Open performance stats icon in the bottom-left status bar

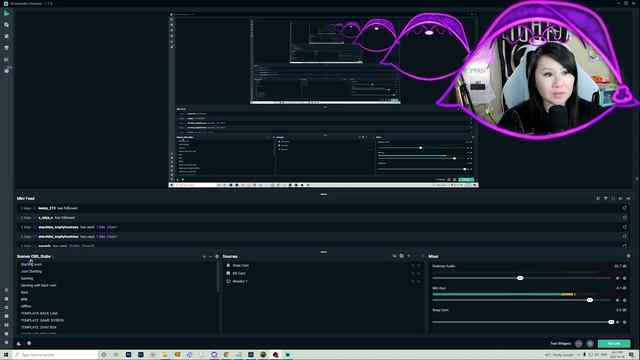coord(19,343)
